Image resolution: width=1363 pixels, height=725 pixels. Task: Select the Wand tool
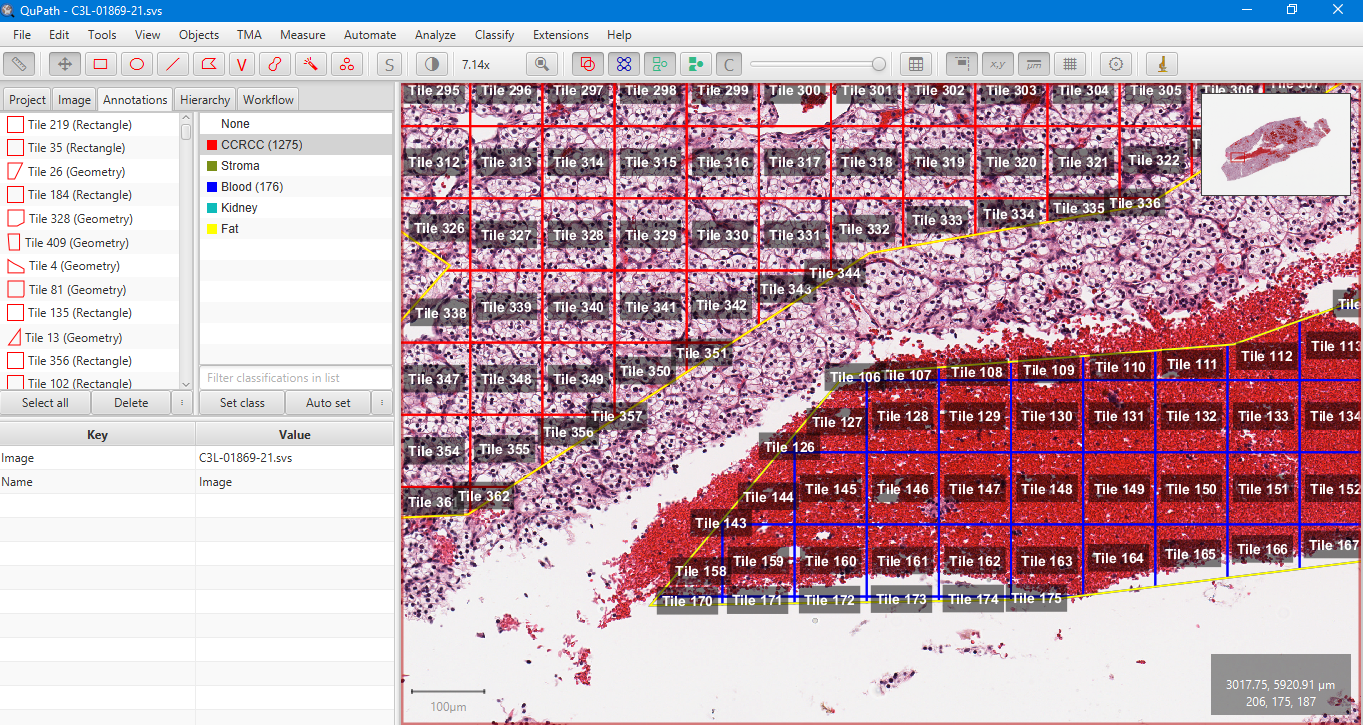[x=311, y=63]
